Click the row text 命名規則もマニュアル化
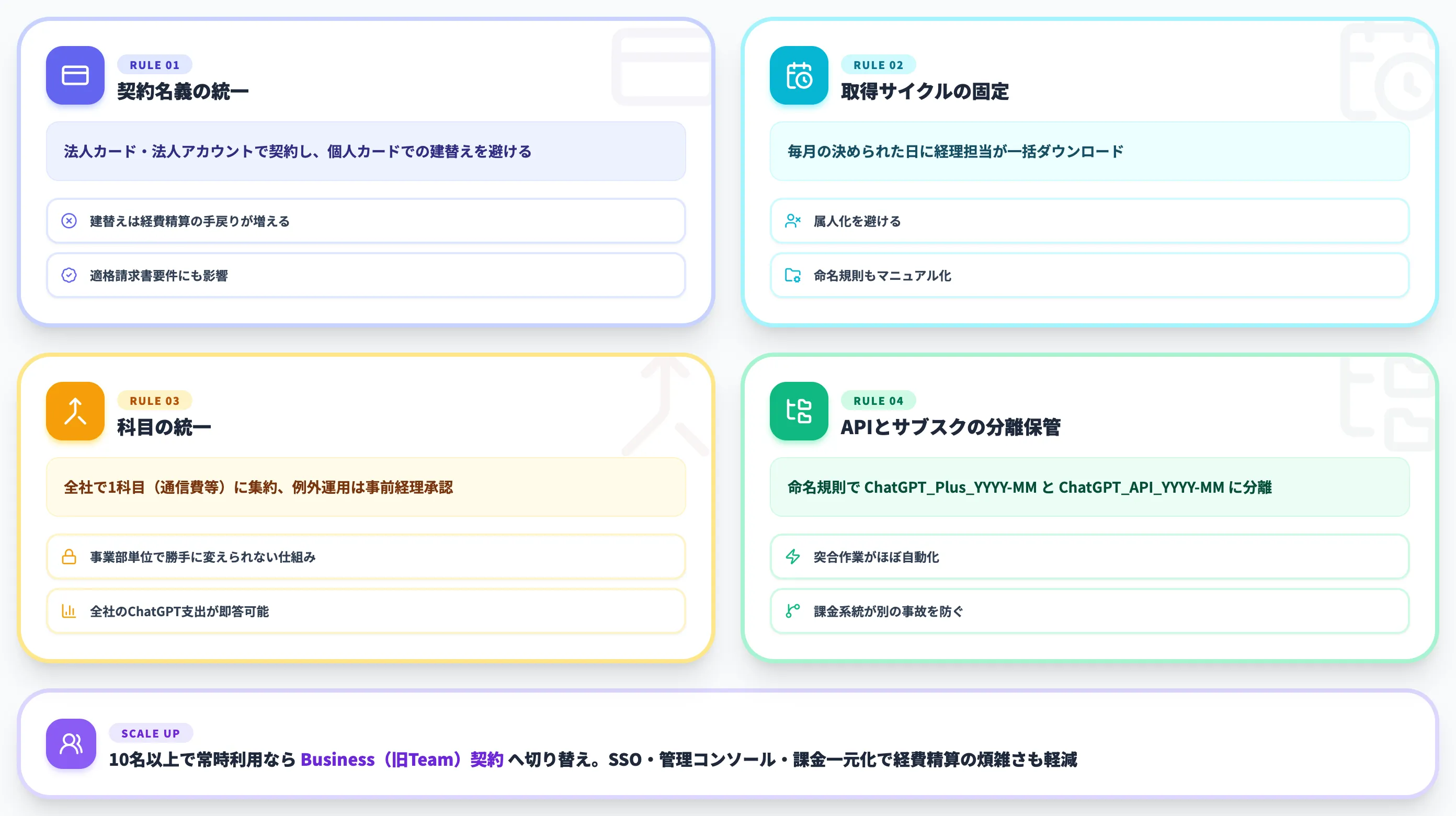Screen dimensions: 1456x816 point(882,276)
